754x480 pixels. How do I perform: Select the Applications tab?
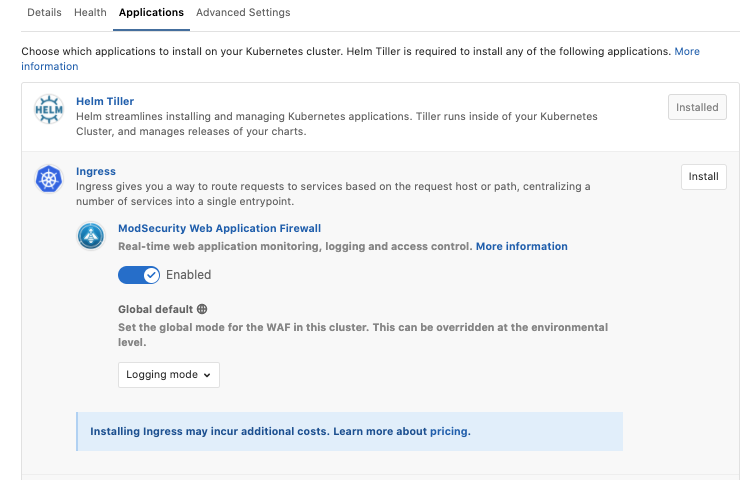pyautogui.click(x=151, y=13)
